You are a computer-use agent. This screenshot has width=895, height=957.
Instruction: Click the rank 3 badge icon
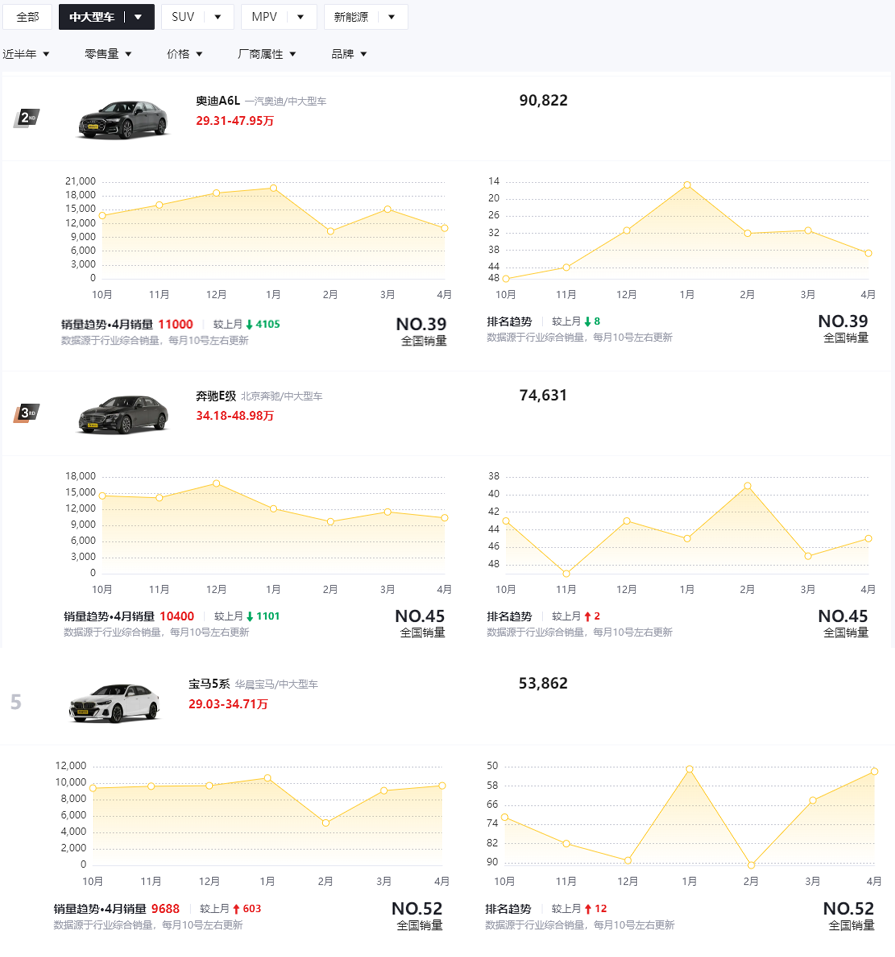point(26,413)
